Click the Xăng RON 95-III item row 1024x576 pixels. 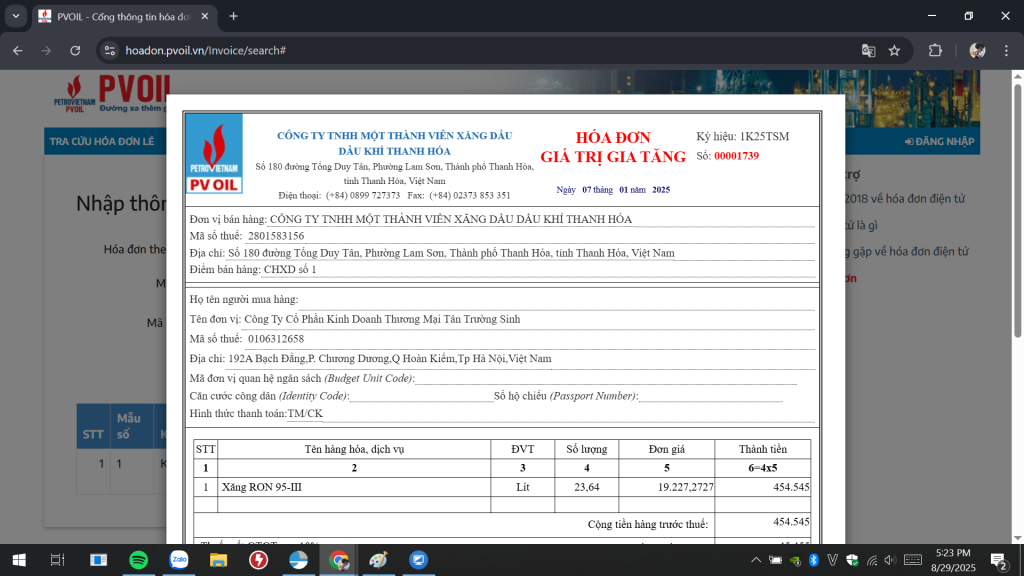pos(502,487)
